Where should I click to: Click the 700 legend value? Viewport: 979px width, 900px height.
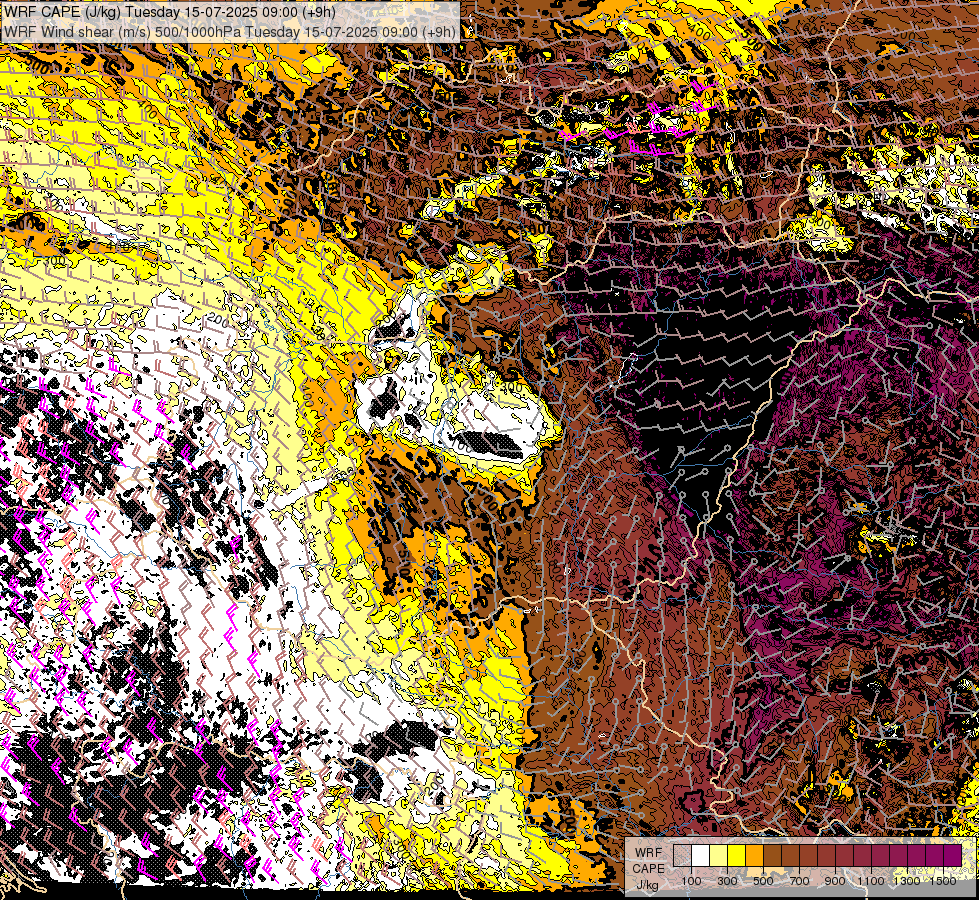(799, 881)
